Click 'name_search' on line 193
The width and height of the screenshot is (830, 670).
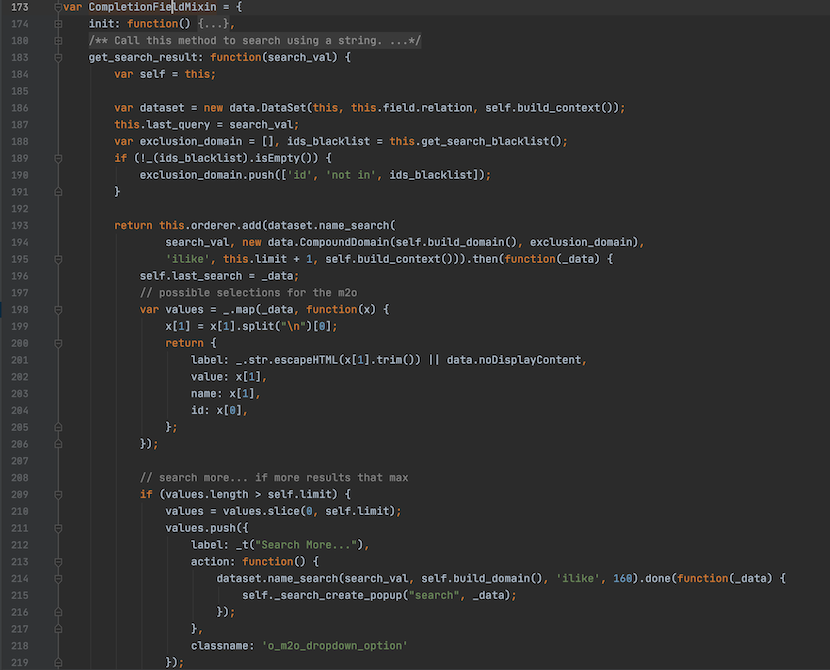click(354, 225)
